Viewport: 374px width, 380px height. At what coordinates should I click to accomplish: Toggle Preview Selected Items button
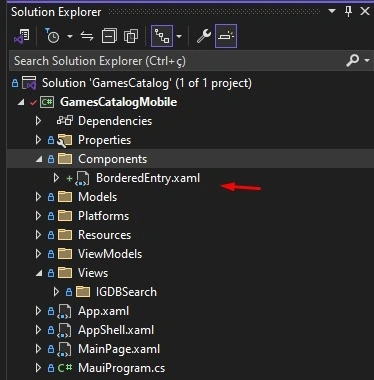coord(226,36)
